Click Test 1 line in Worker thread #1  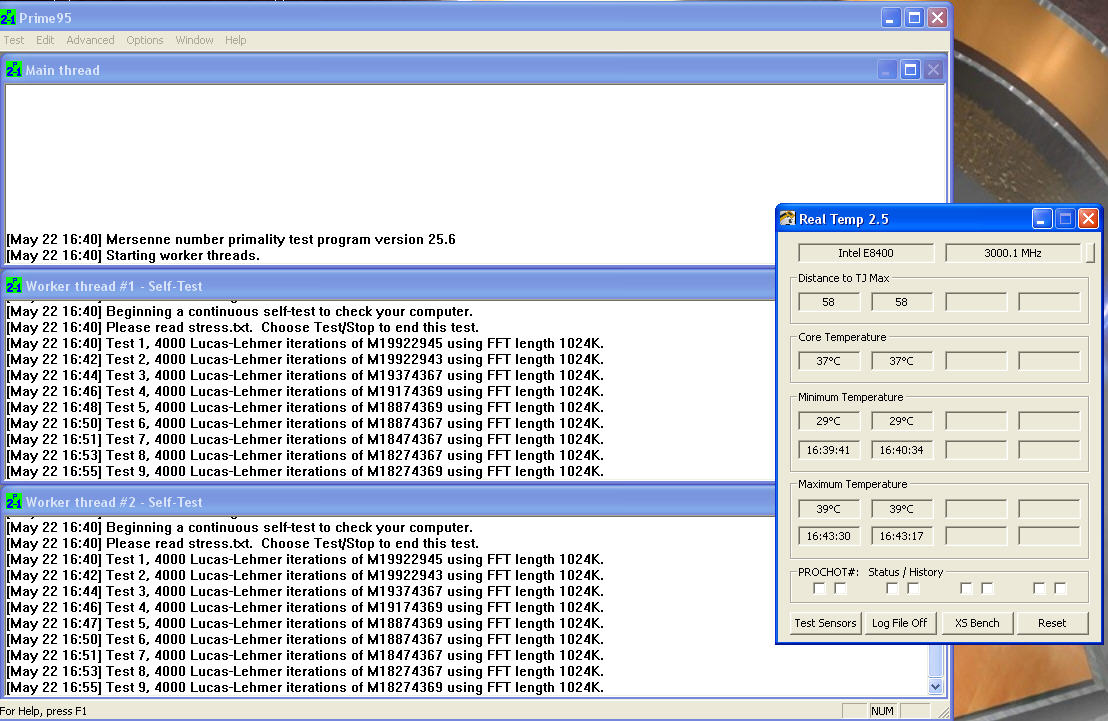[305, 343]
